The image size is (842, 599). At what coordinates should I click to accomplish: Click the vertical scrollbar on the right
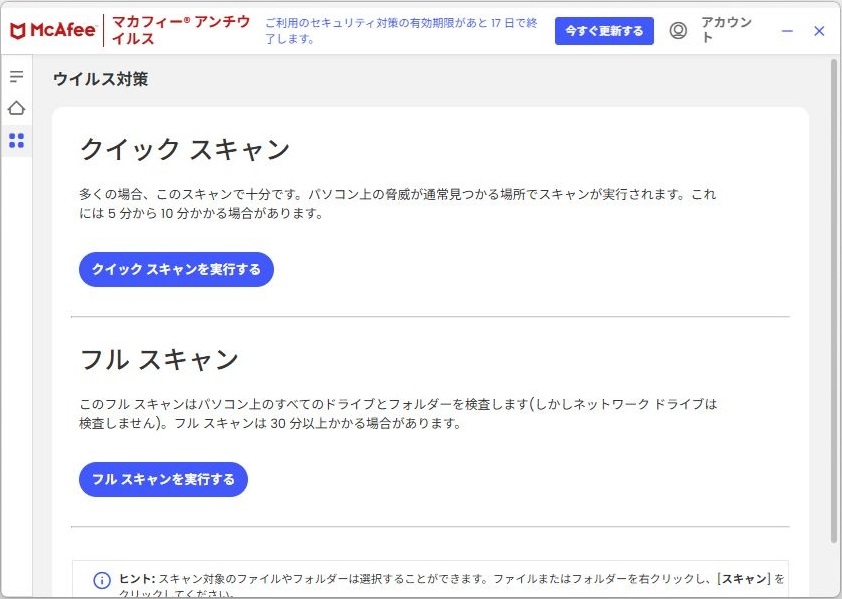click(834, 300)
